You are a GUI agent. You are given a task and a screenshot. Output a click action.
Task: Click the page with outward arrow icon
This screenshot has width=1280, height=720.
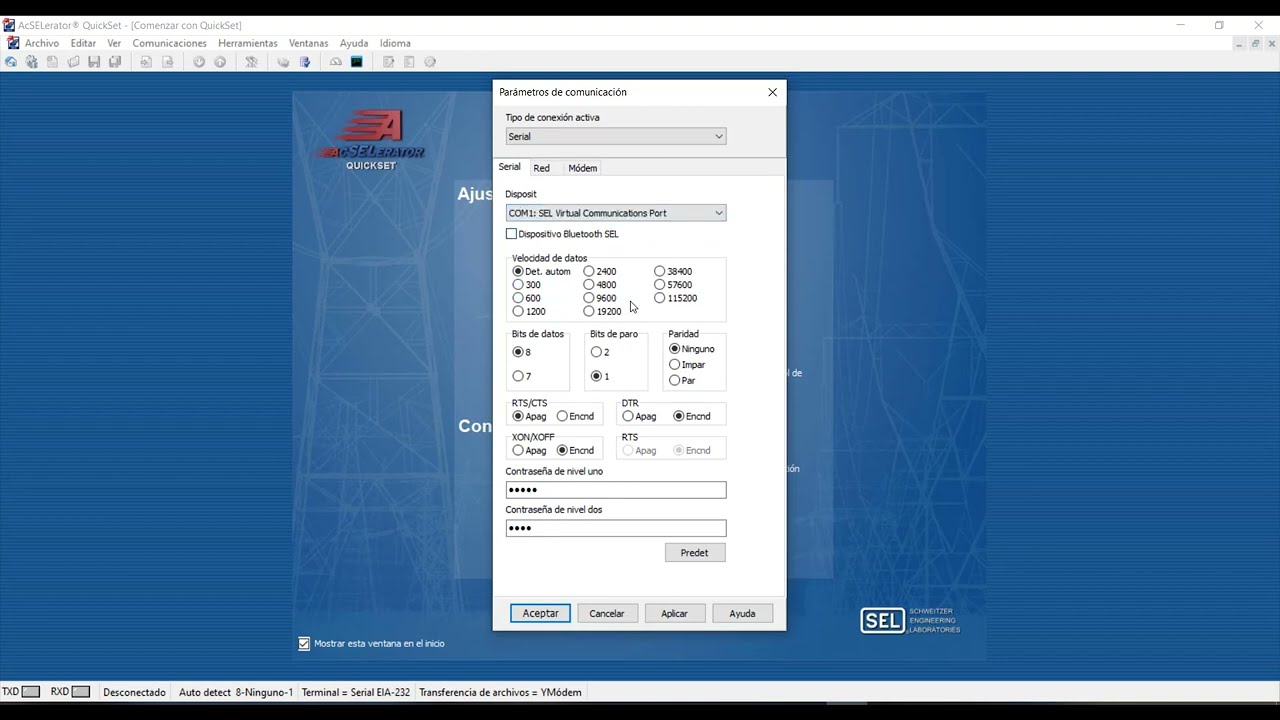pyautogui.click(x=168, y=62)
